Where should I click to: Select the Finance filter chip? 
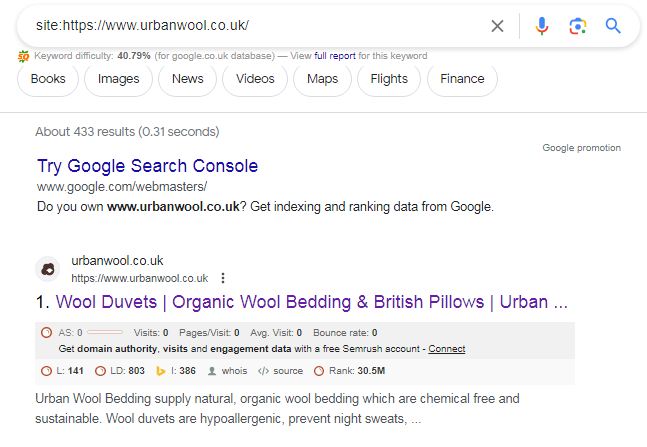(462, 79)
